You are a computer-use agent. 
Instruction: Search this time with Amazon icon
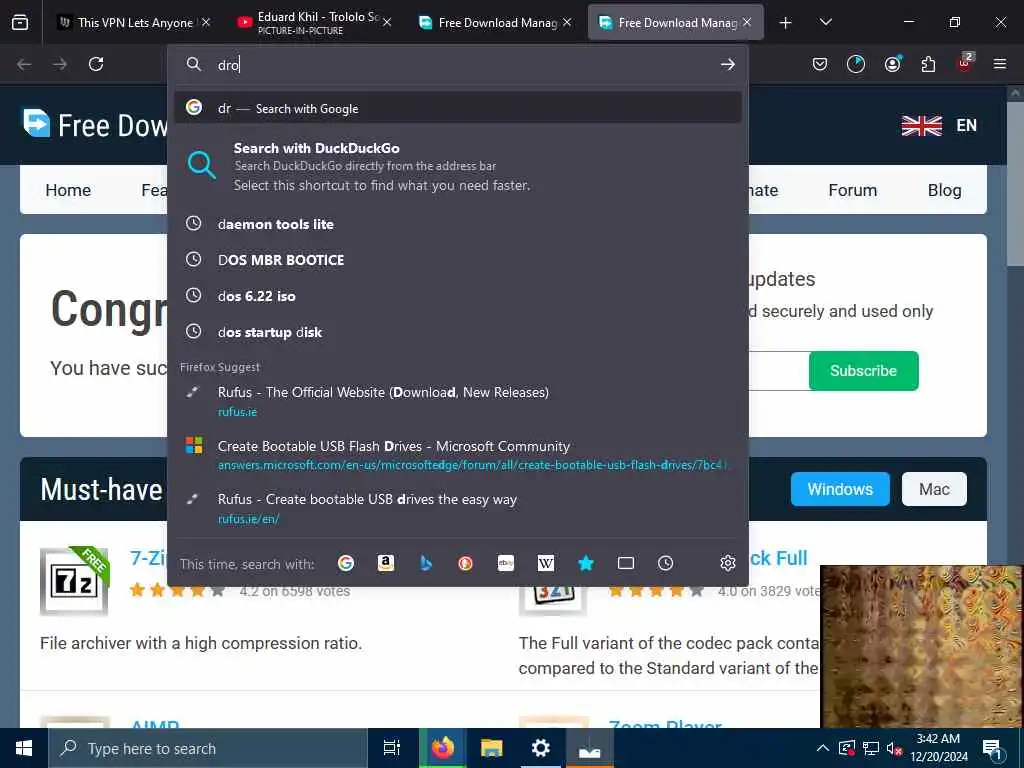[x=386, y=563]
